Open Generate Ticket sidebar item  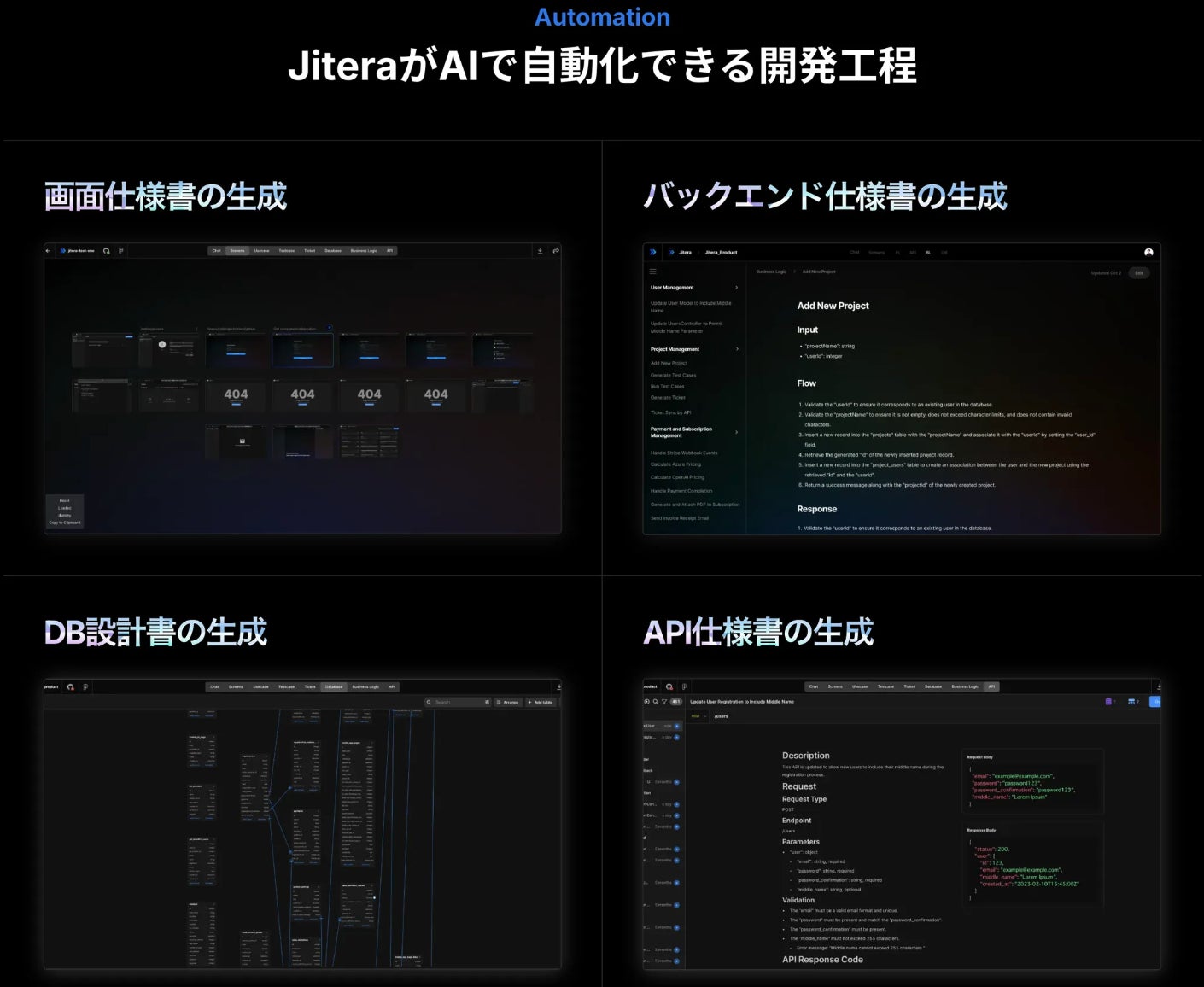click(x=668, y=397)
